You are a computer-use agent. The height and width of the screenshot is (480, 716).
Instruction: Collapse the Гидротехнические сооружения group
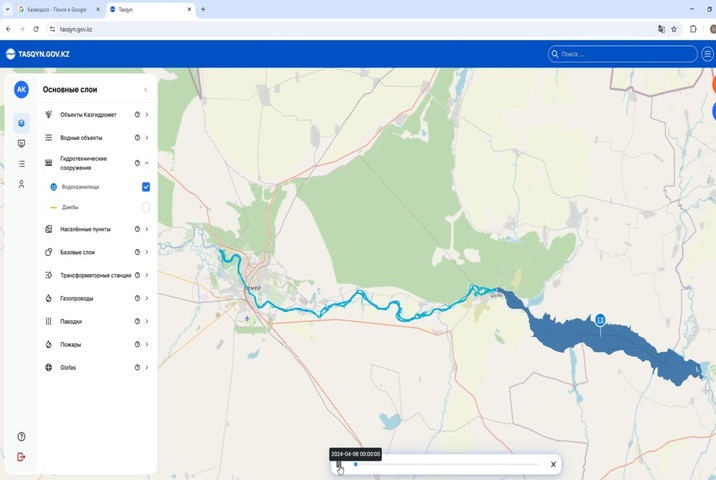pyautogui.click(x=147, y=161)
